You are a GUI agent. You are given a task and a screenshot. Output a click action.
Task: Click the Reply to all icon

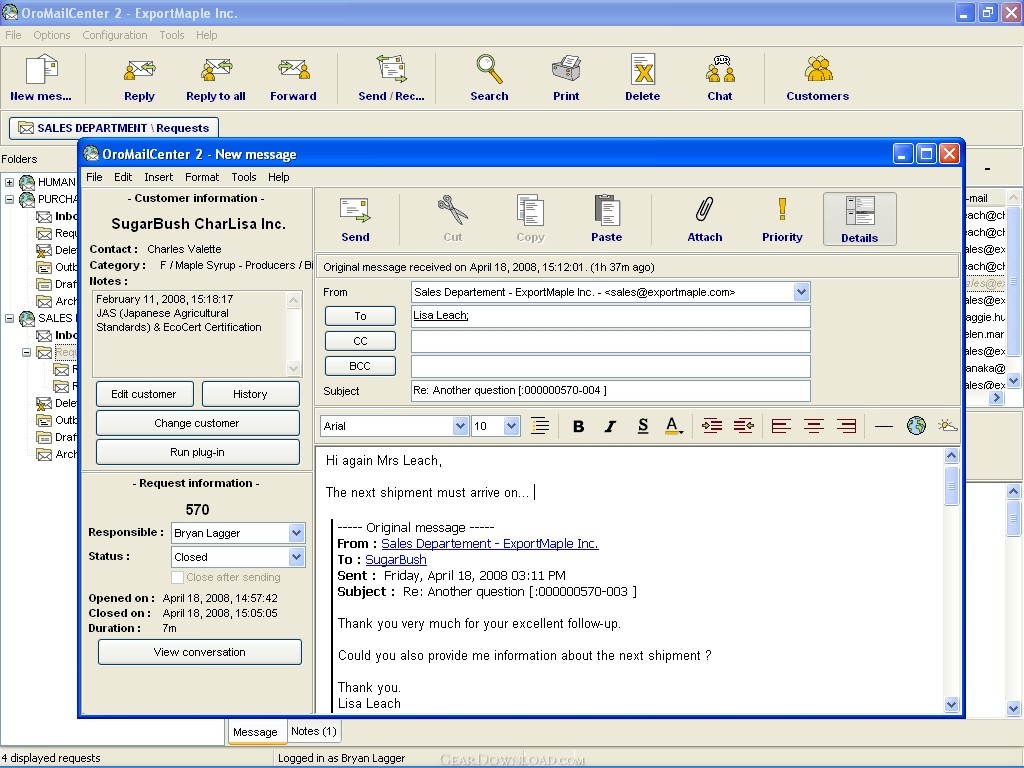point(216,78)
